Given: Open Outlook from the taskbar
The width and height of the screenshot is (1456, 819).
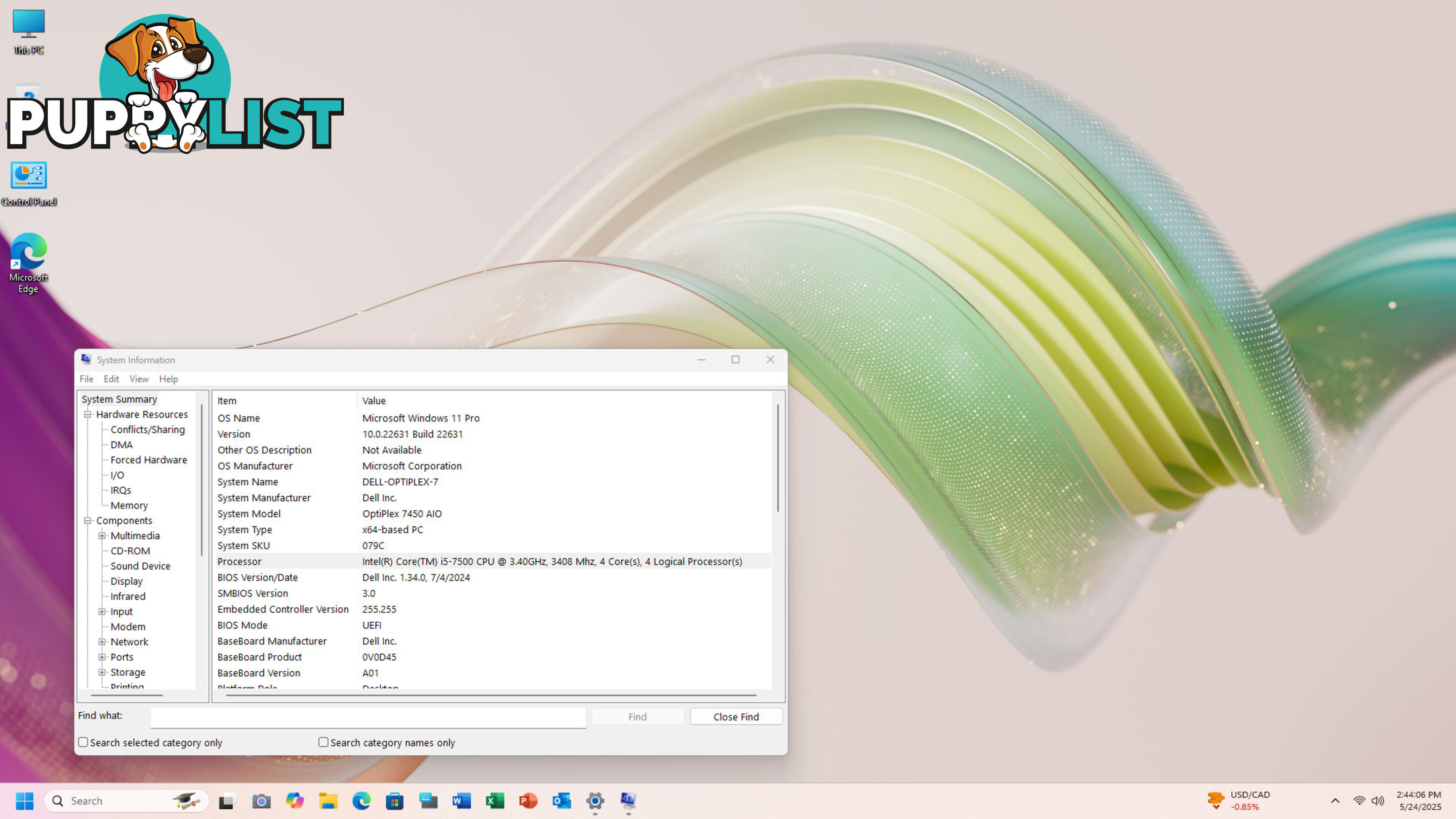Looking at the screenshot, I should pyautogui.click(x=562, y=801).
